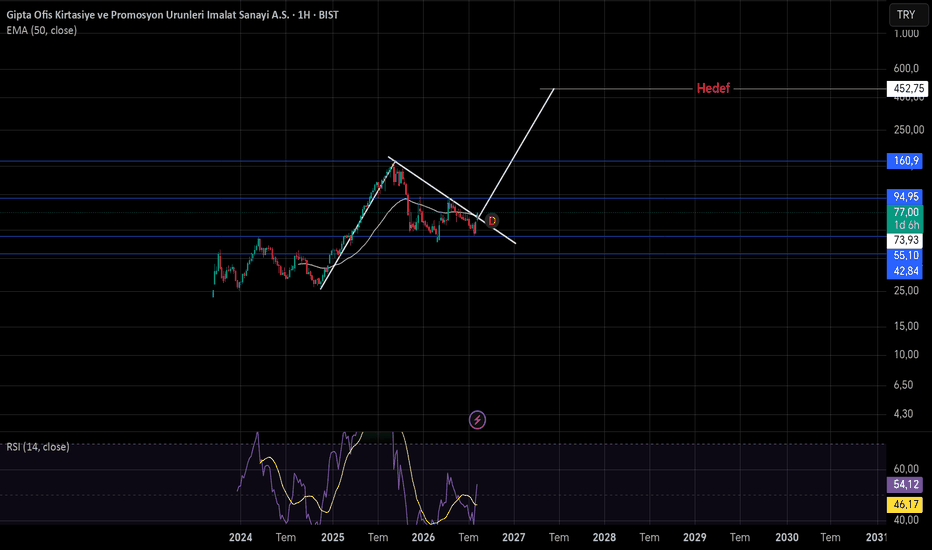Click the yellow RSI average value 46,17
932x550 pixels.
coord(905,505)
